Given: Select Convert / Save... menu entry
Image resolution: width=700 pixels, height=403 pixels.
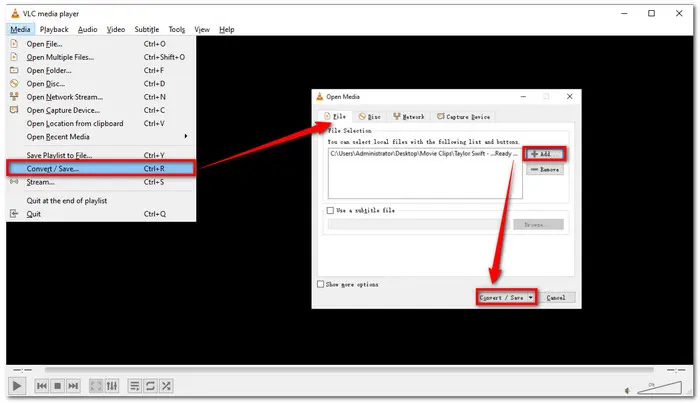Looking at the screenshot, I should click(x=101, y=169).
